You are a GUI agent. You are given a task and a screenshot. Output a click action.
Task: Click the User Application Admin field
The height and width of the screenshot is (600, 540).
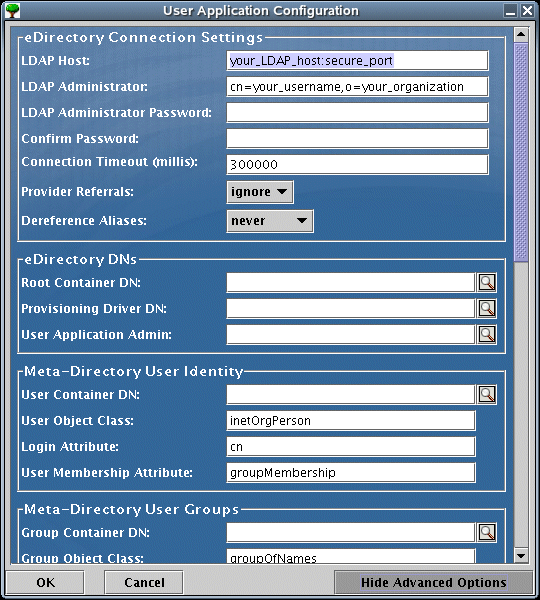pos(351,334)
